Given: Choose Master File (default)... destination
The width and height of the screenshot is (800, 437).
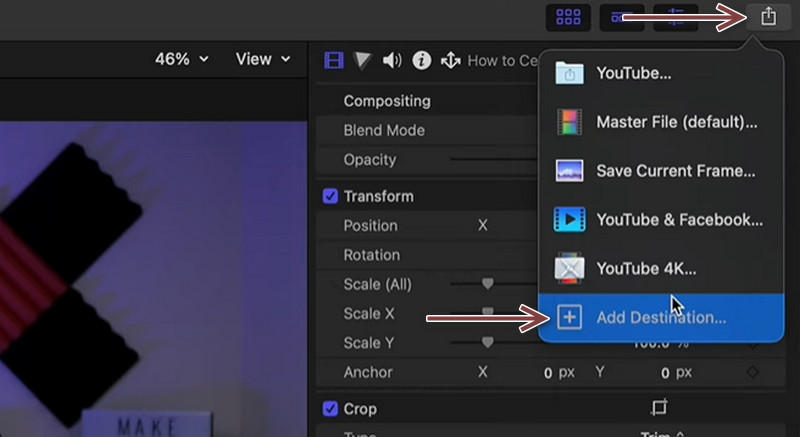Looking at the screenshot, I should (676, 122).
